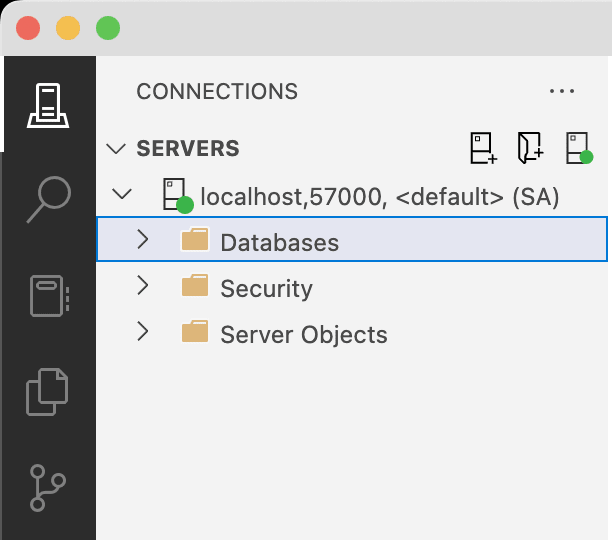Click the Databases folder icon

click(x=195, y=239)
